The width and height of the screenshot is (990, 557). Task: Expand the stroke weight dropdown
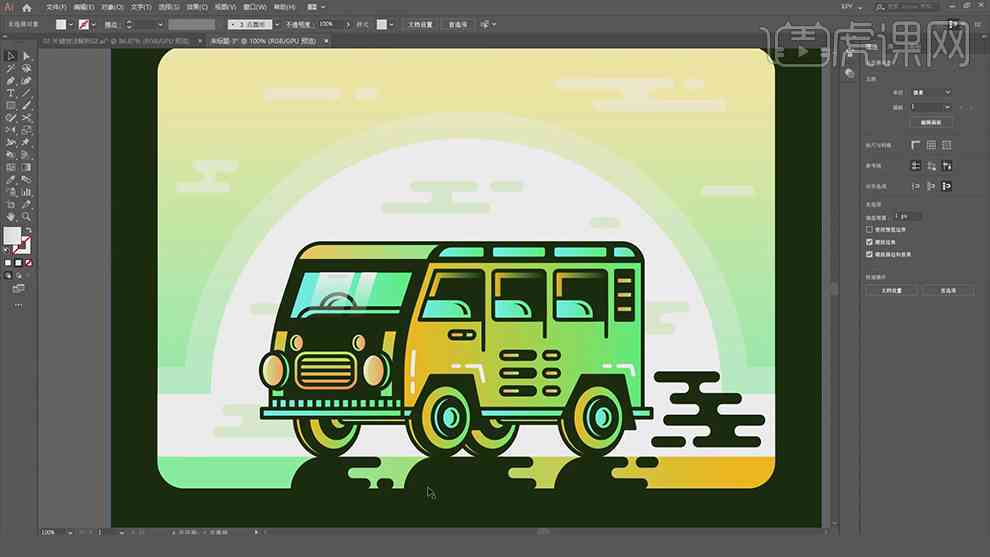point(160,25)
